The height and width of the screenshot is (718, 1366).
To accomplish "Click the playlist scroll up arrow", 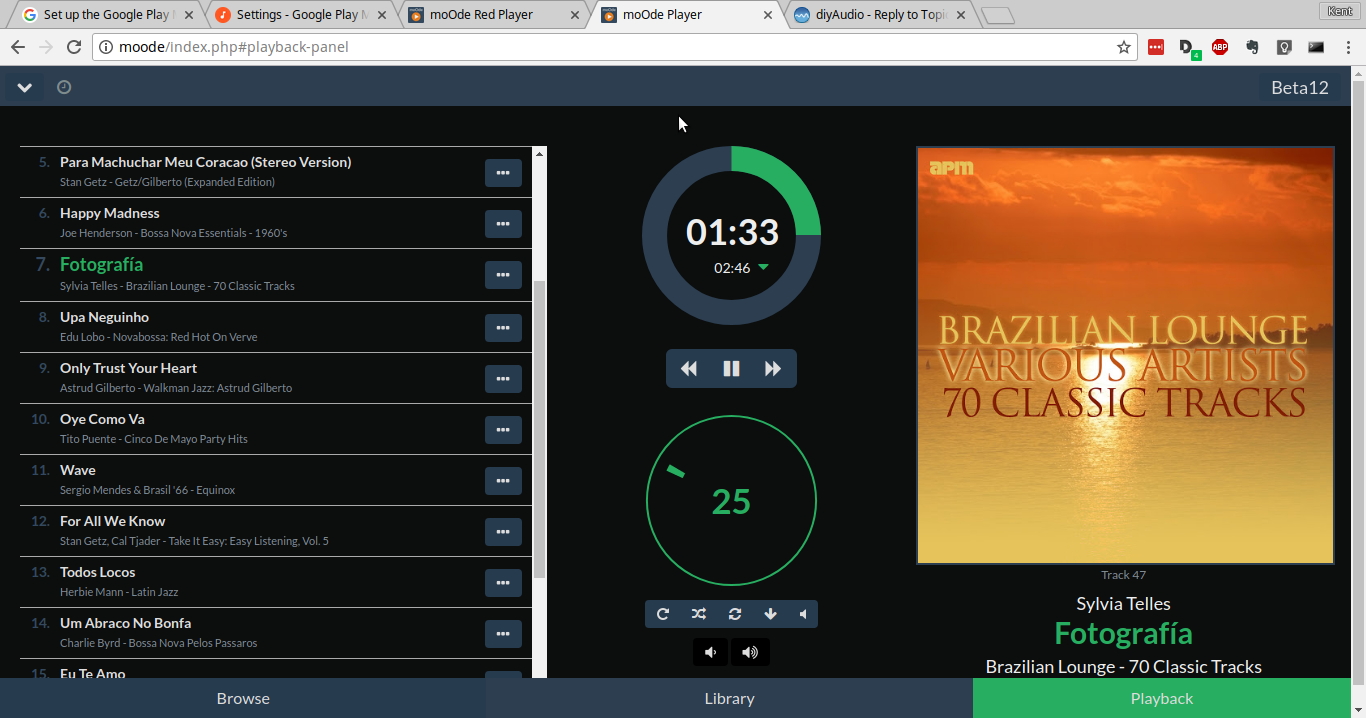I will point(540,153).
